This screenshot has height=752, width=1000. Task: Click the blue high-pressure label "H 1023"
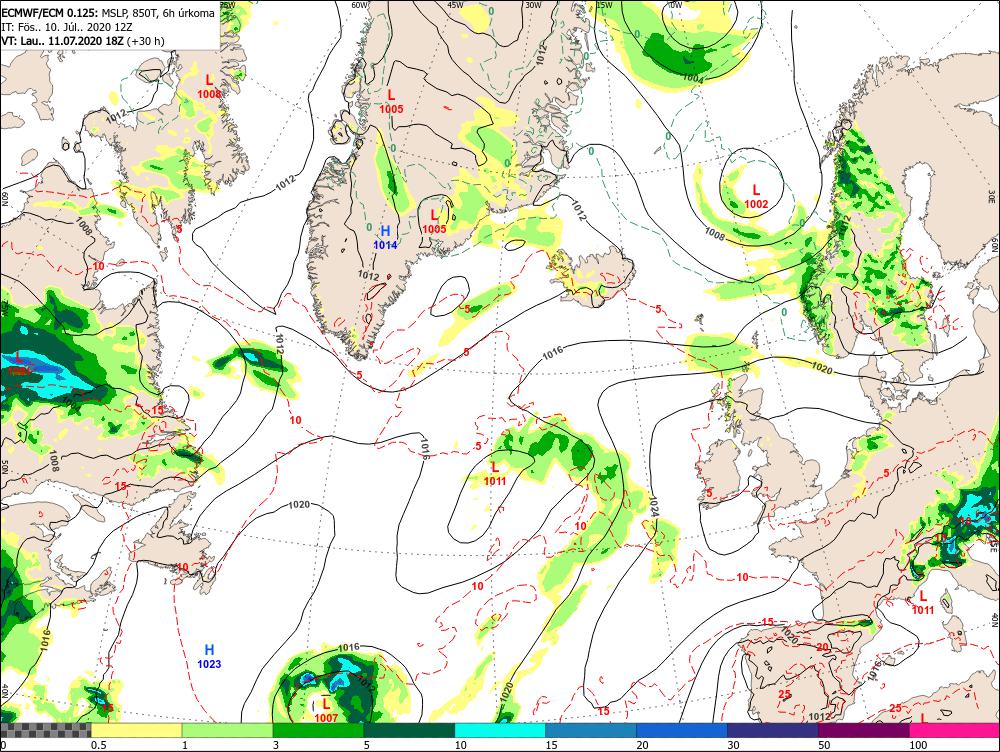click(209, 656)
